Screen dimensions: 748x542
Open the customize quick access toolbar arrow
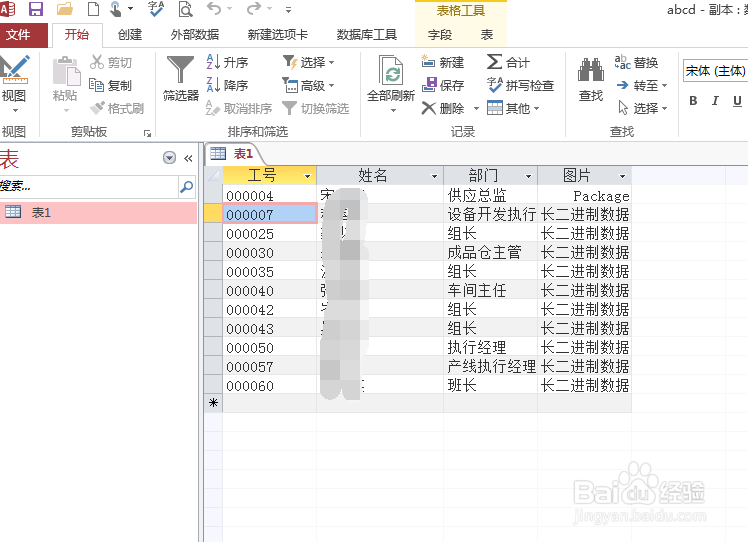point(288,9)
